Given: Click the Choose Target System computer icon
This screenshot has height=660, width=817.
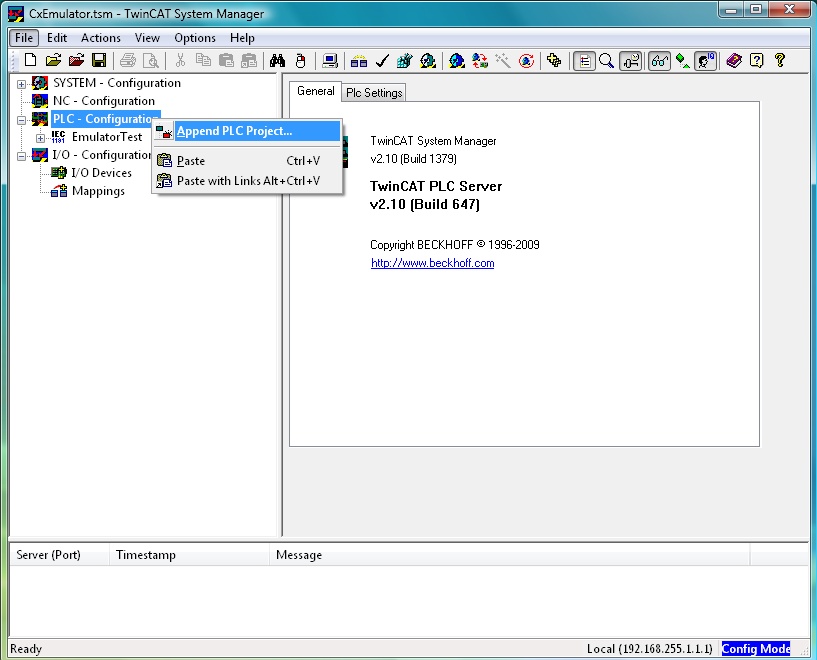Looking at the screenshot, I should [x=329, y=60].
